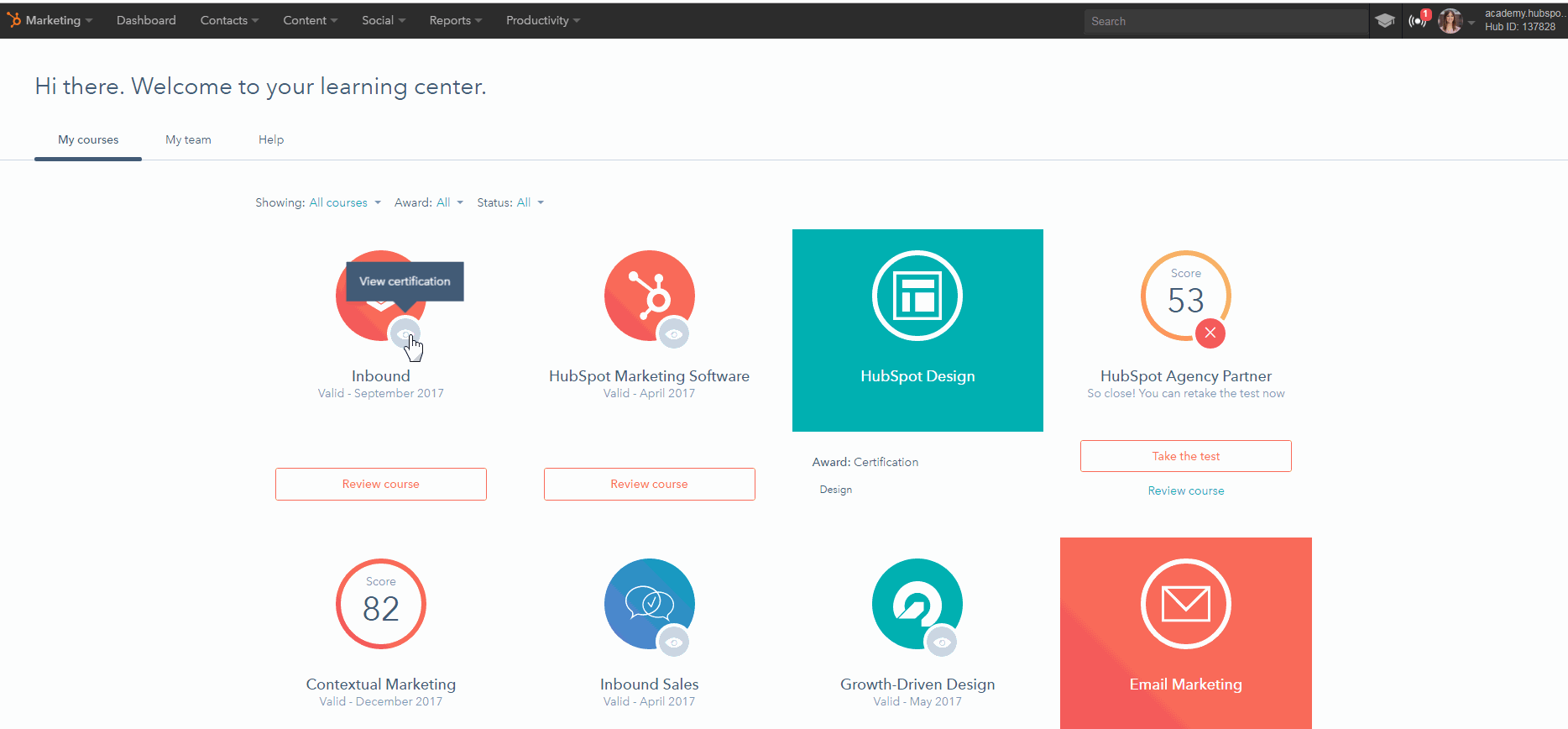Click the Contextual Marketing score 82 ring
1568x729 pixels.
pyautogui.click(x=380, y=603)
